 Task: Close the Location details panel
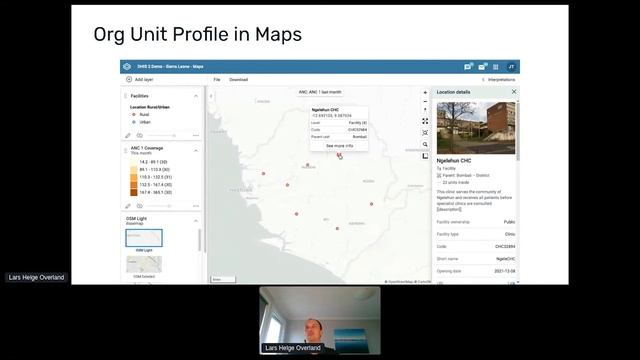pyautogui.click(x=514, y=92)
